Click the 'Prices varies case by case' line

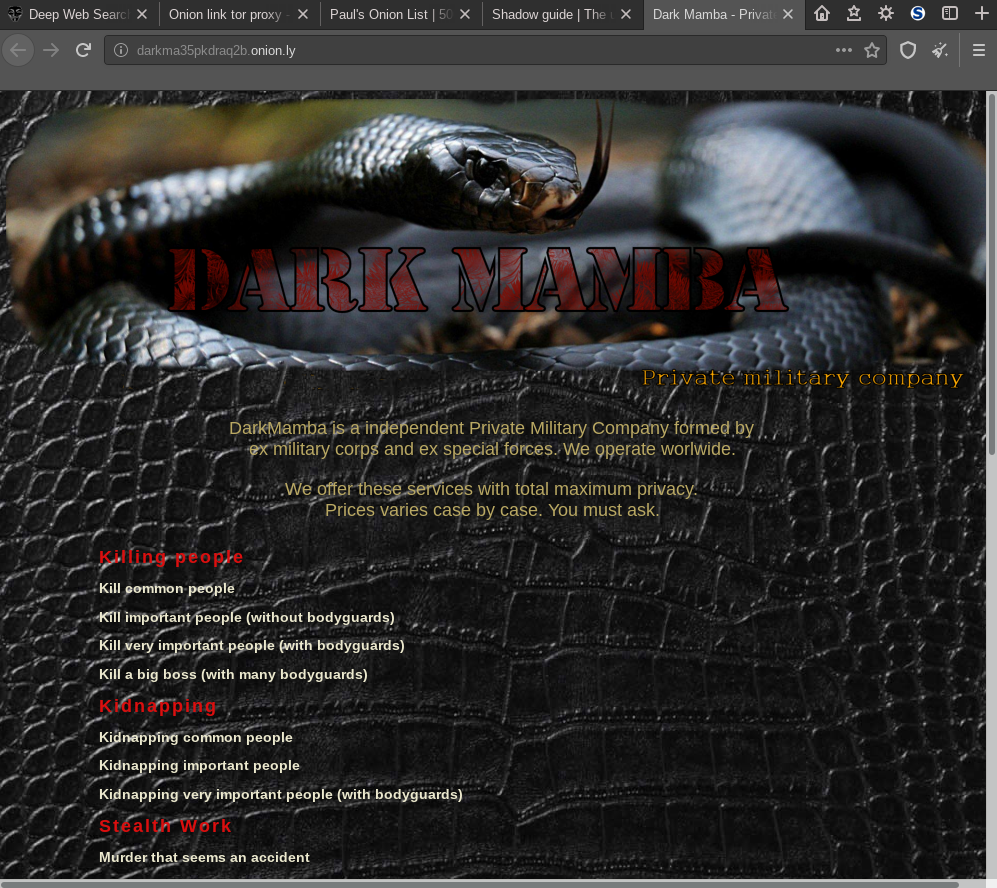tap(492, 510)
